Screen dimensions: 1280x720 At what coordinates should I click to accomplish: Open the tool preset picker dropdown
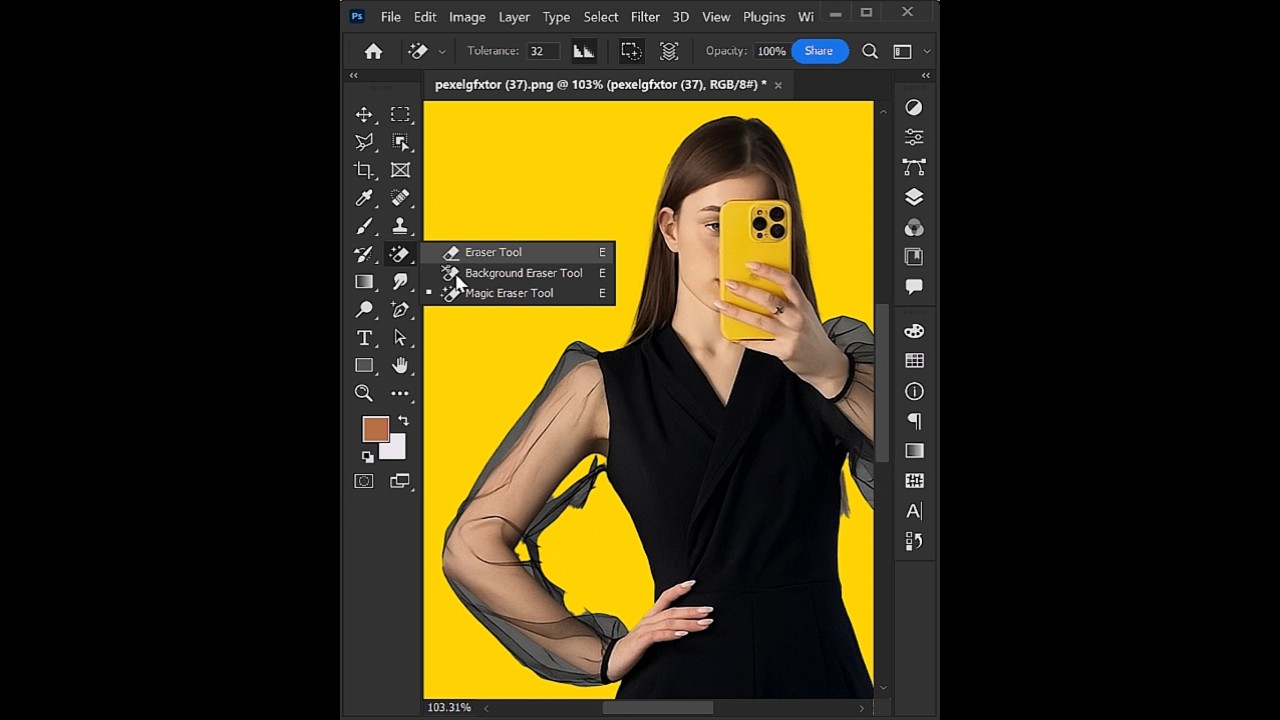pos(441,51)
